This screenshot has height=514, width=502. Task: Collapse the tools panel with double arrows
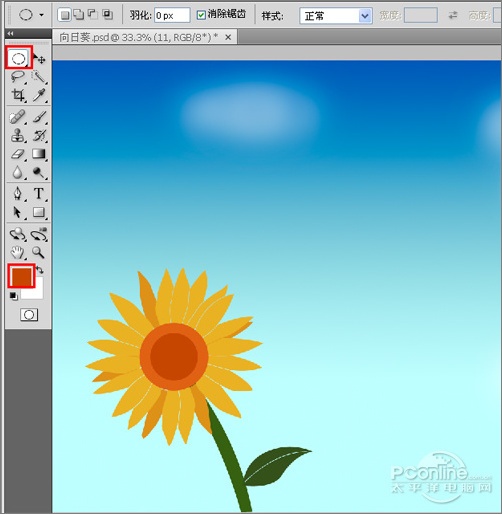(x=11, y=33)
